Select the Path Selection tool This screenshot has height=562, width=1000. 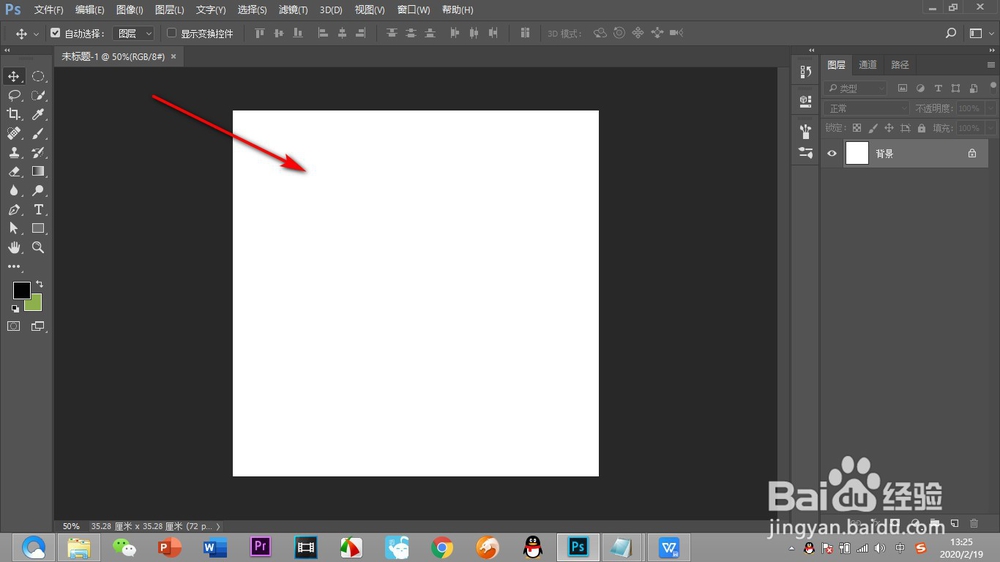coord(13,228)
